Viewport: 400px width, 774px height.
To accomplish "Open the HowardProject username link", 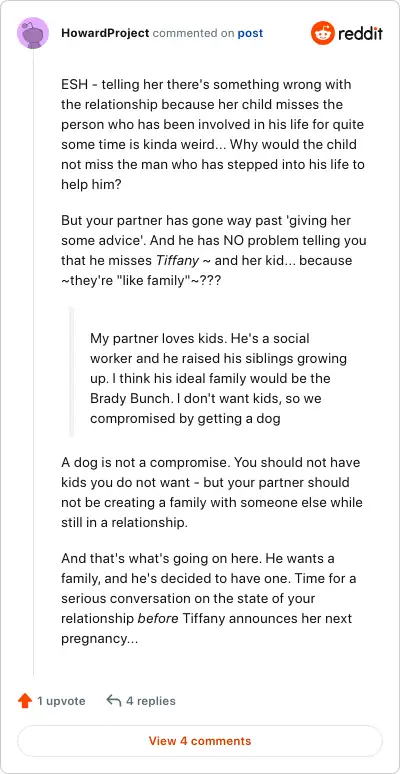I will [105, 33].
